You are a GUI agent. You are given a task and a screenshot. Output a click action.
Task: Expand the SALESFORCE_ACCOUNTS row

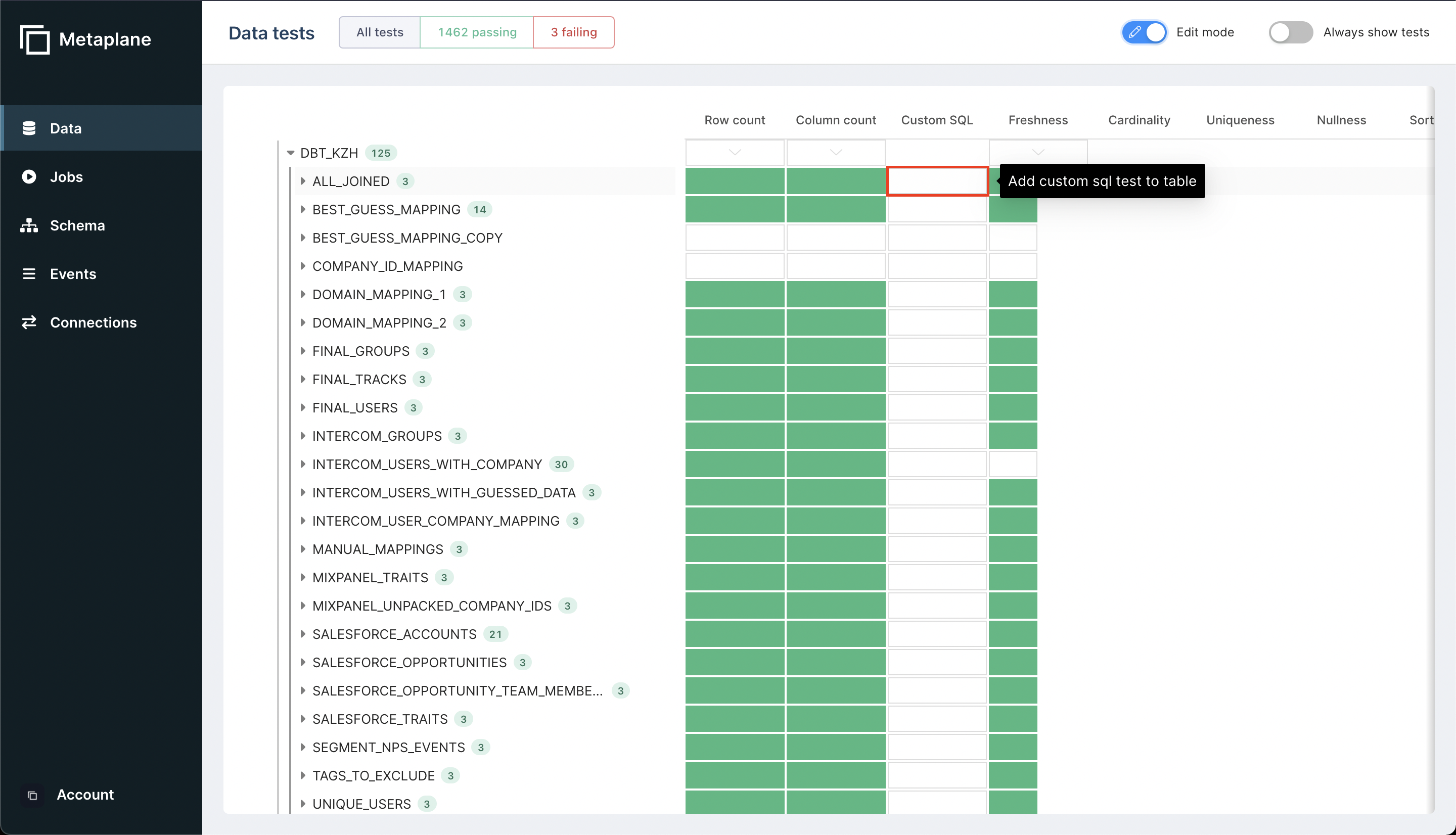pos(303,634)
